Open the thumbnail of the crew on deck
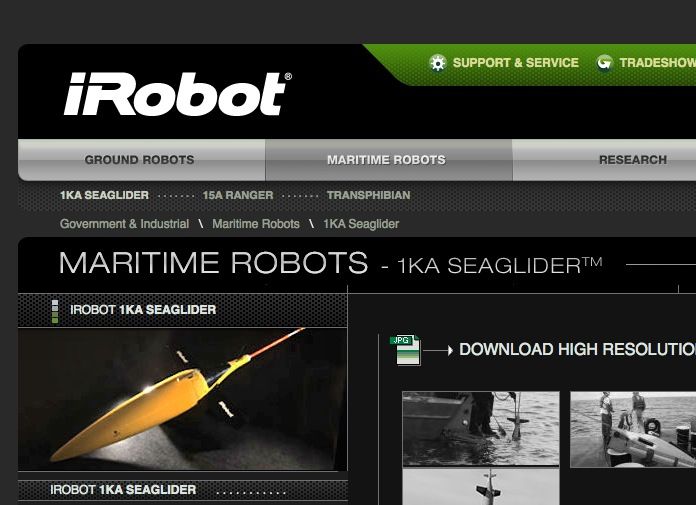 click(633, 429)
